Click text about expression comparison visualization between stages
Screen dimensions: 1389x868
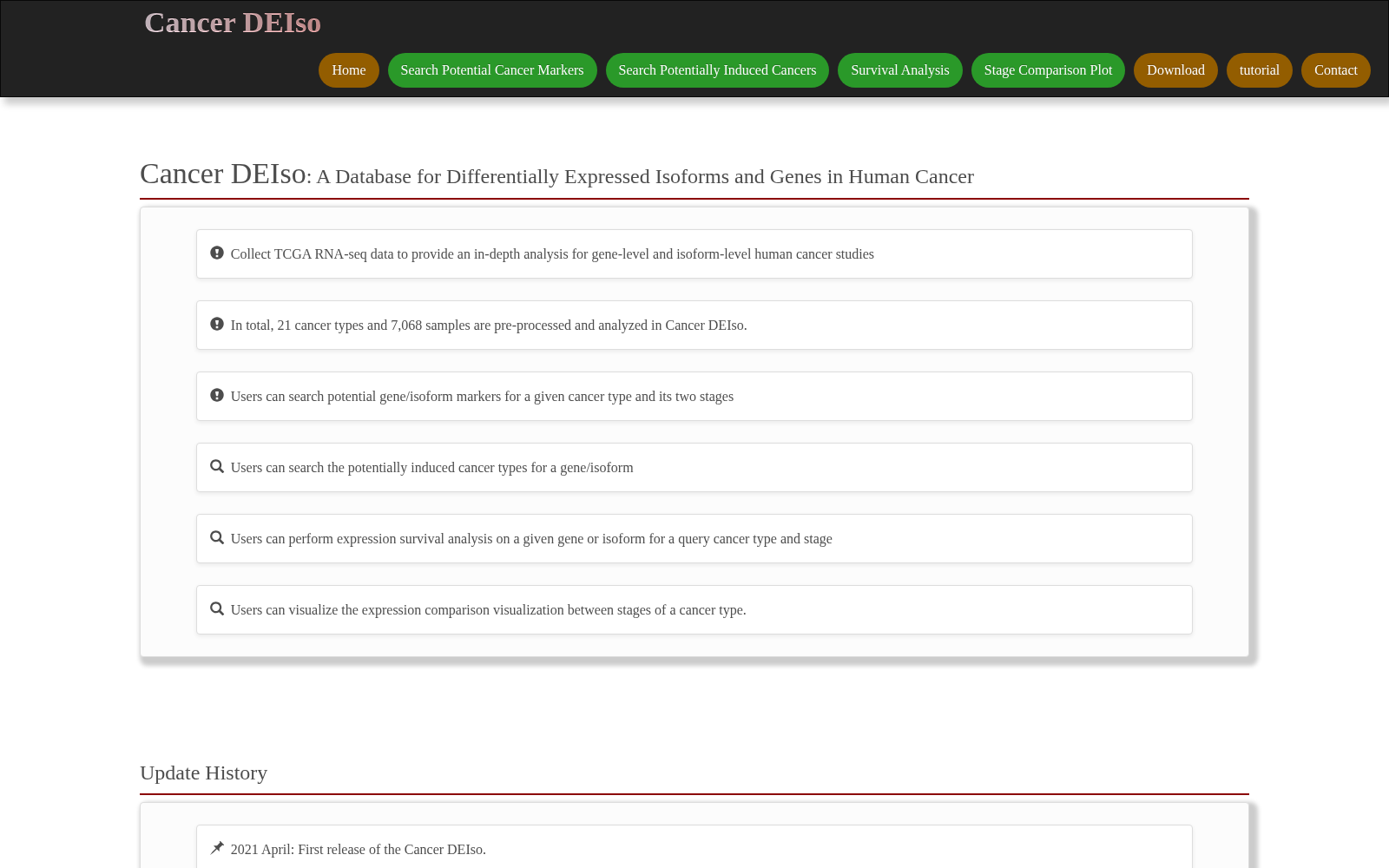pos(489,610)
